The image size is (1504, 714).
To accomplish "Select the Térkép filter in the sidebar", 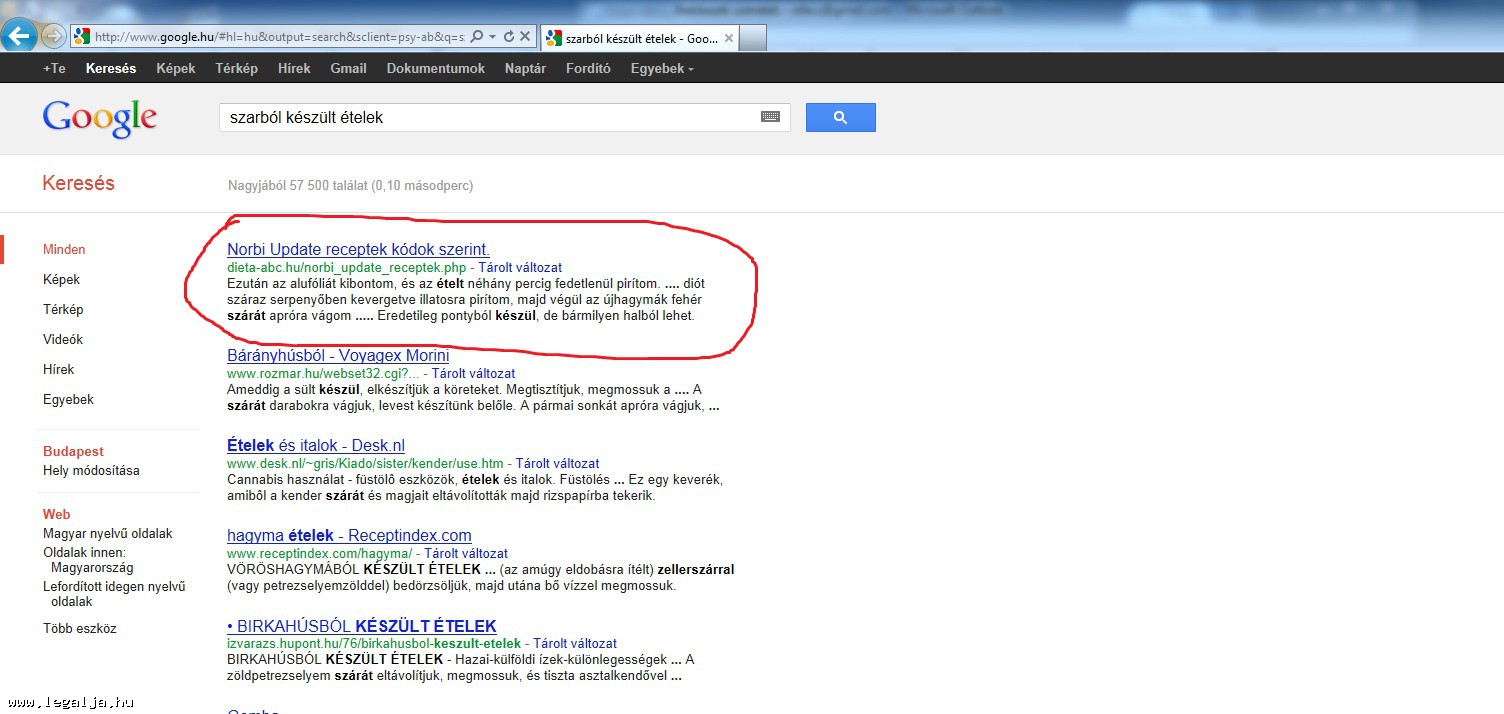I will click(x=63, y=309).
